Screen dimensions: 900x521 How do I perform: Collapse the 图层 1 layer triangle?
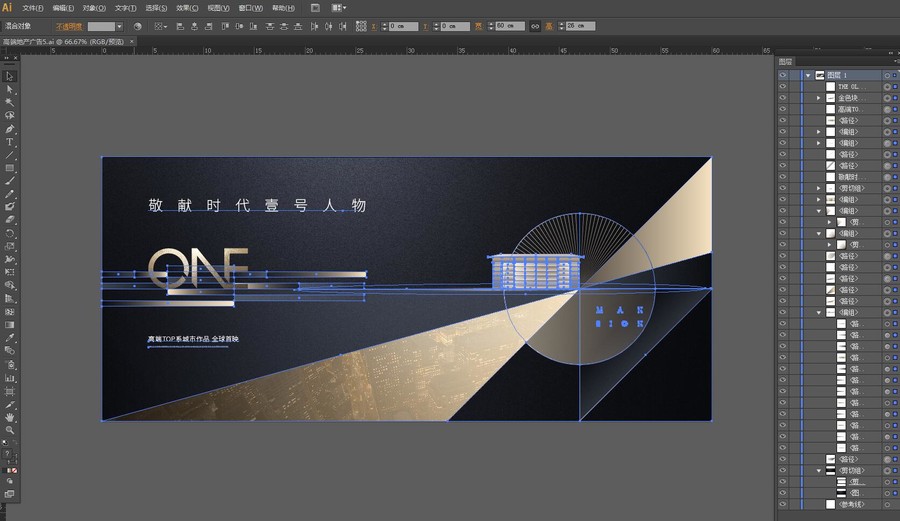[x=808, y=75]
